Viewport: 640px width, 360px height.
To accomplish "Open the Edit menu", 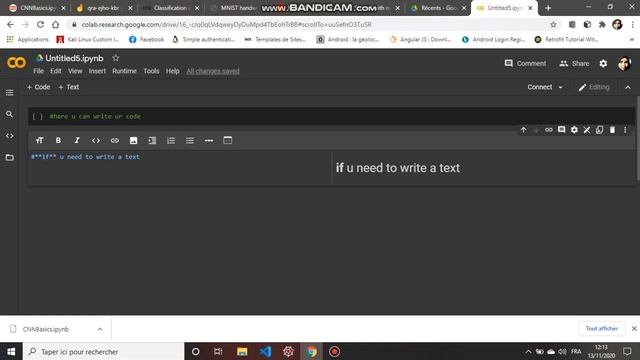I will (x=56, y=71).
